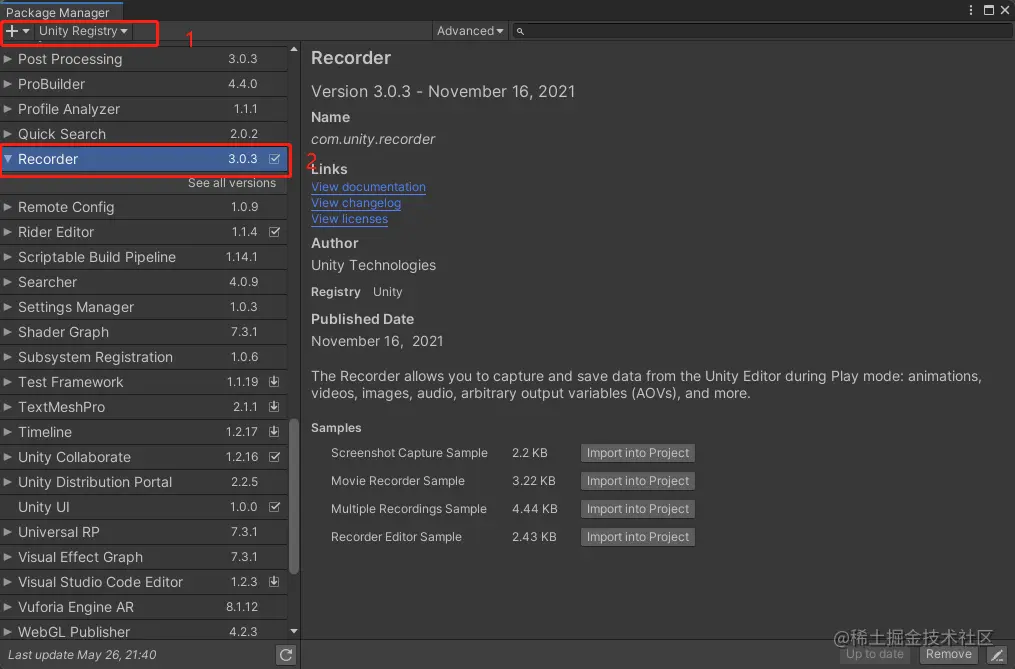Click See all versions under Recorder
Screen dimensions: 1015x669
[232, 183]
